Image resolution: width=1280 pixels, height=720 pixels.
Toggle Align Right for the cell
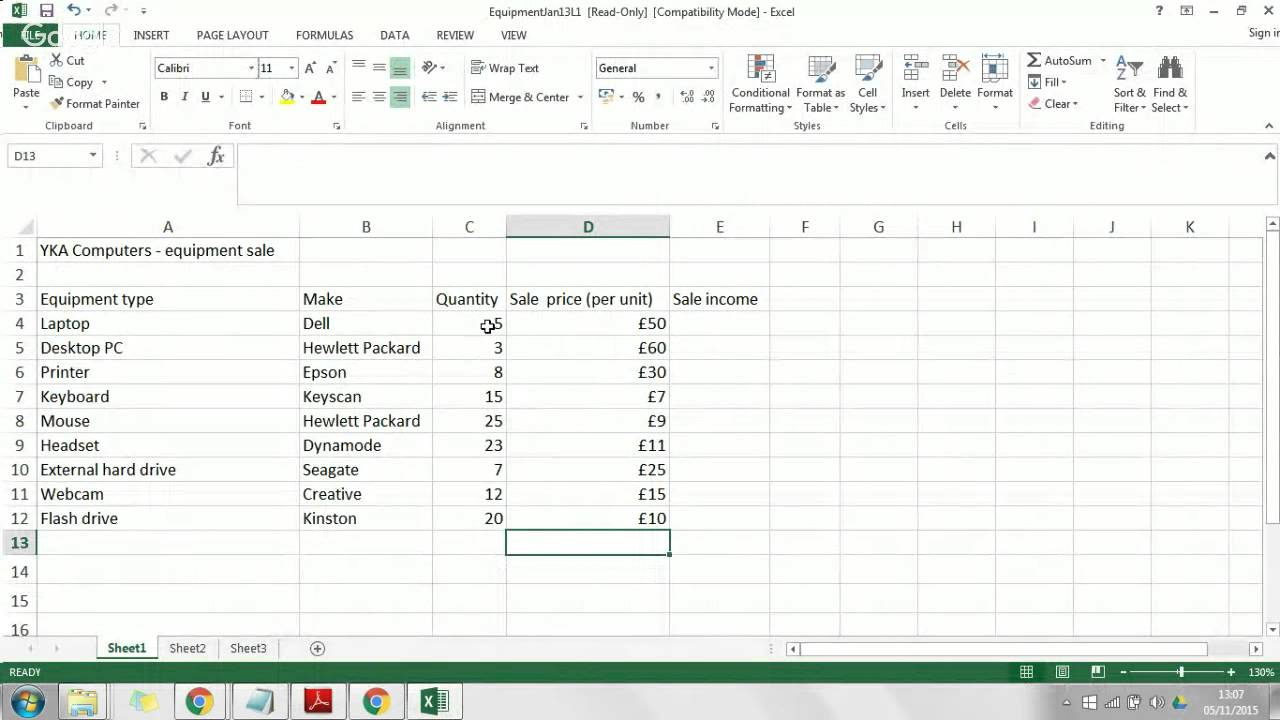[x=400, y=97]
